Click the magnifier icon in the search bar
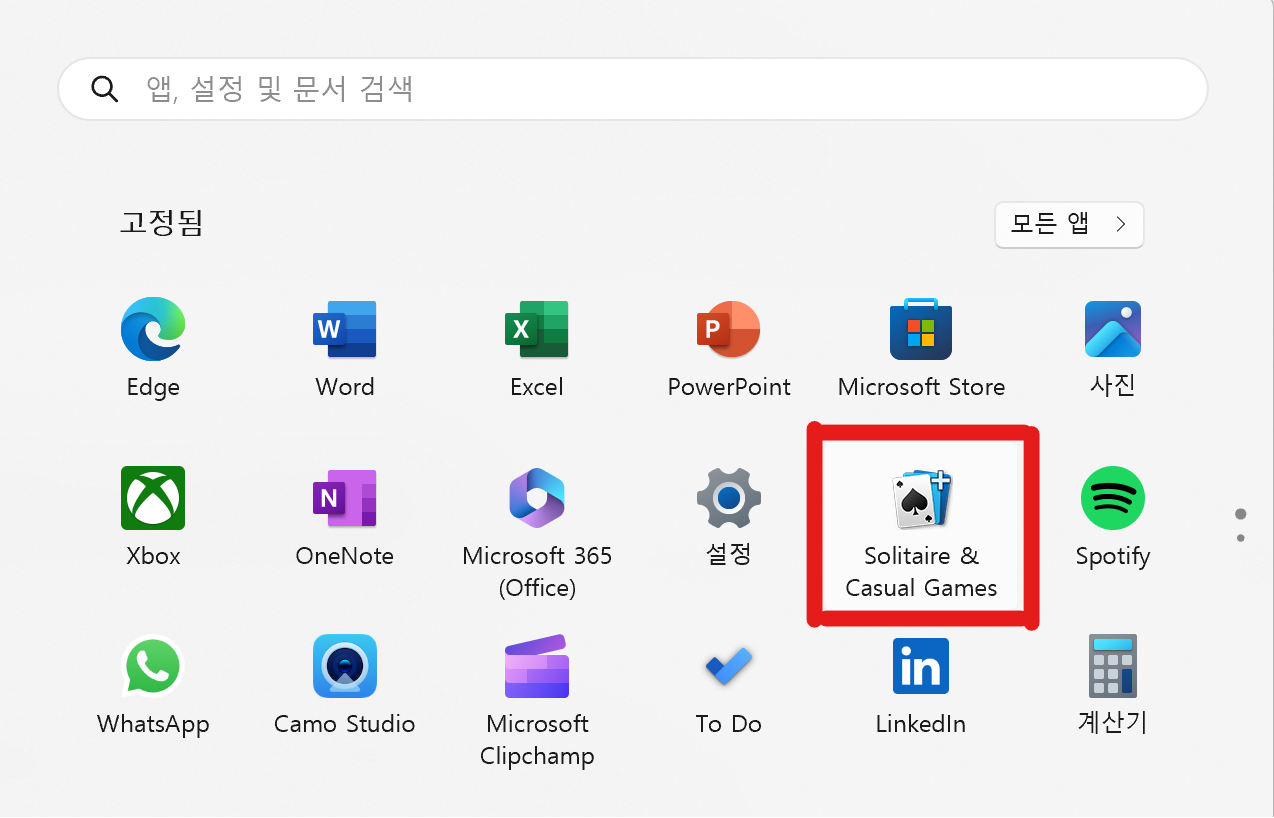This screenshot has height=818, width=1274. [x=105, y=89]
